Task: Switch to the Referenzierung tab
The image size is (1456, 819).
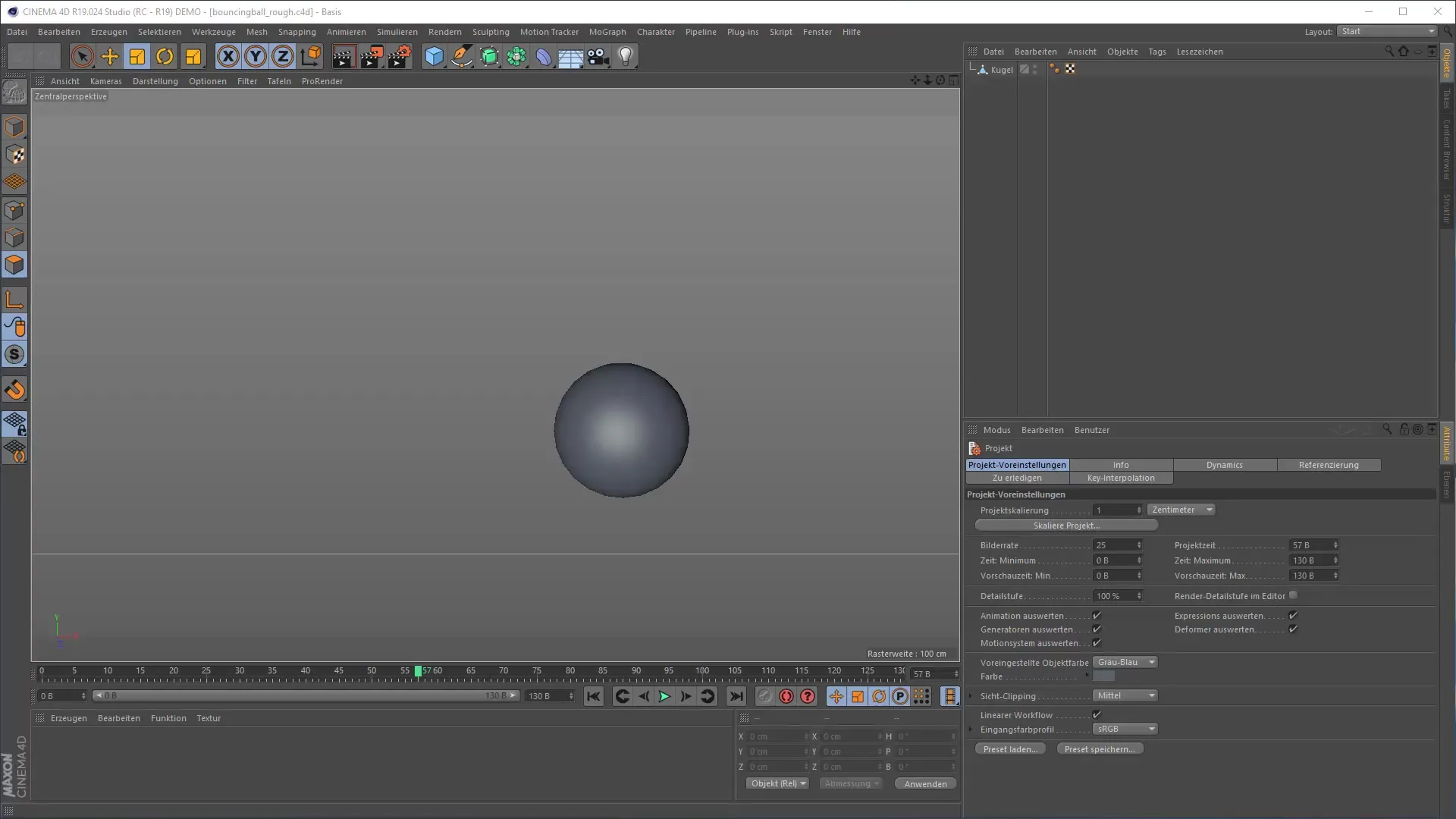Action: tap(1329, 465)
